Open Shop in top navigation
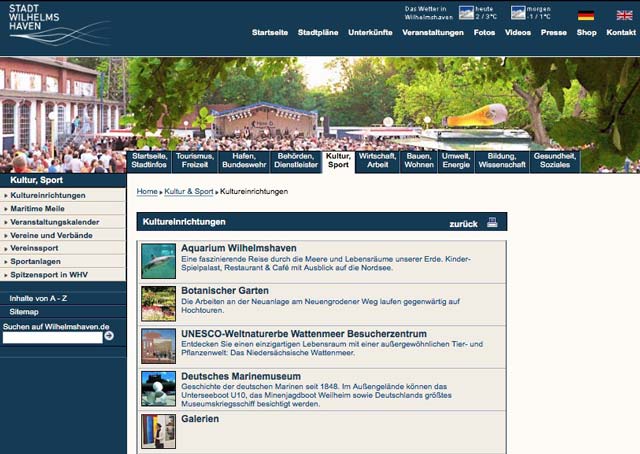This screenshot has width=640, height=454. [587, 33]
